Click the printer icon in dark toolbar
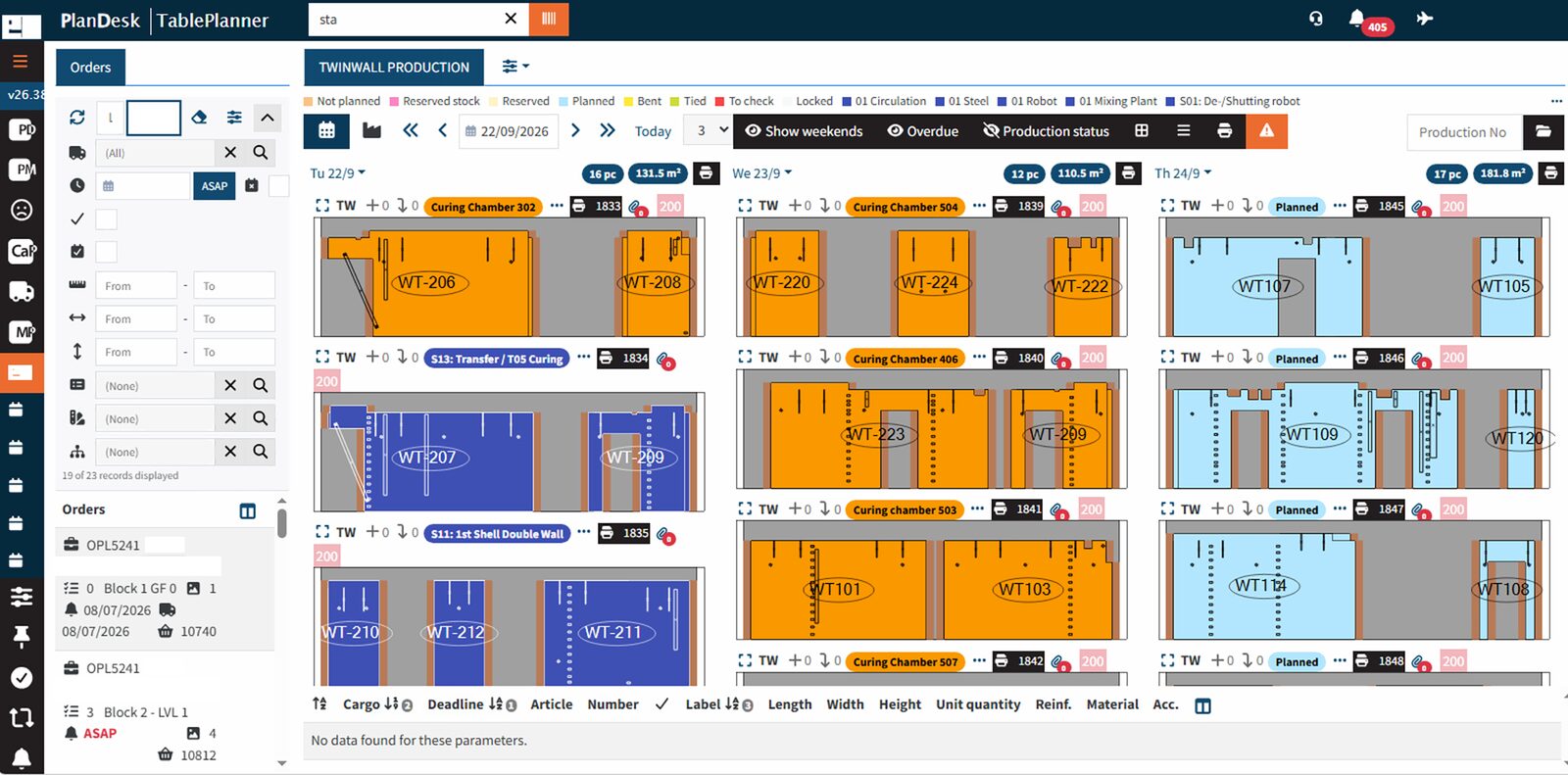Image resolution: width=1568 pixels, height=775 pixels. pyautogui.click(x=1225, y=130)
